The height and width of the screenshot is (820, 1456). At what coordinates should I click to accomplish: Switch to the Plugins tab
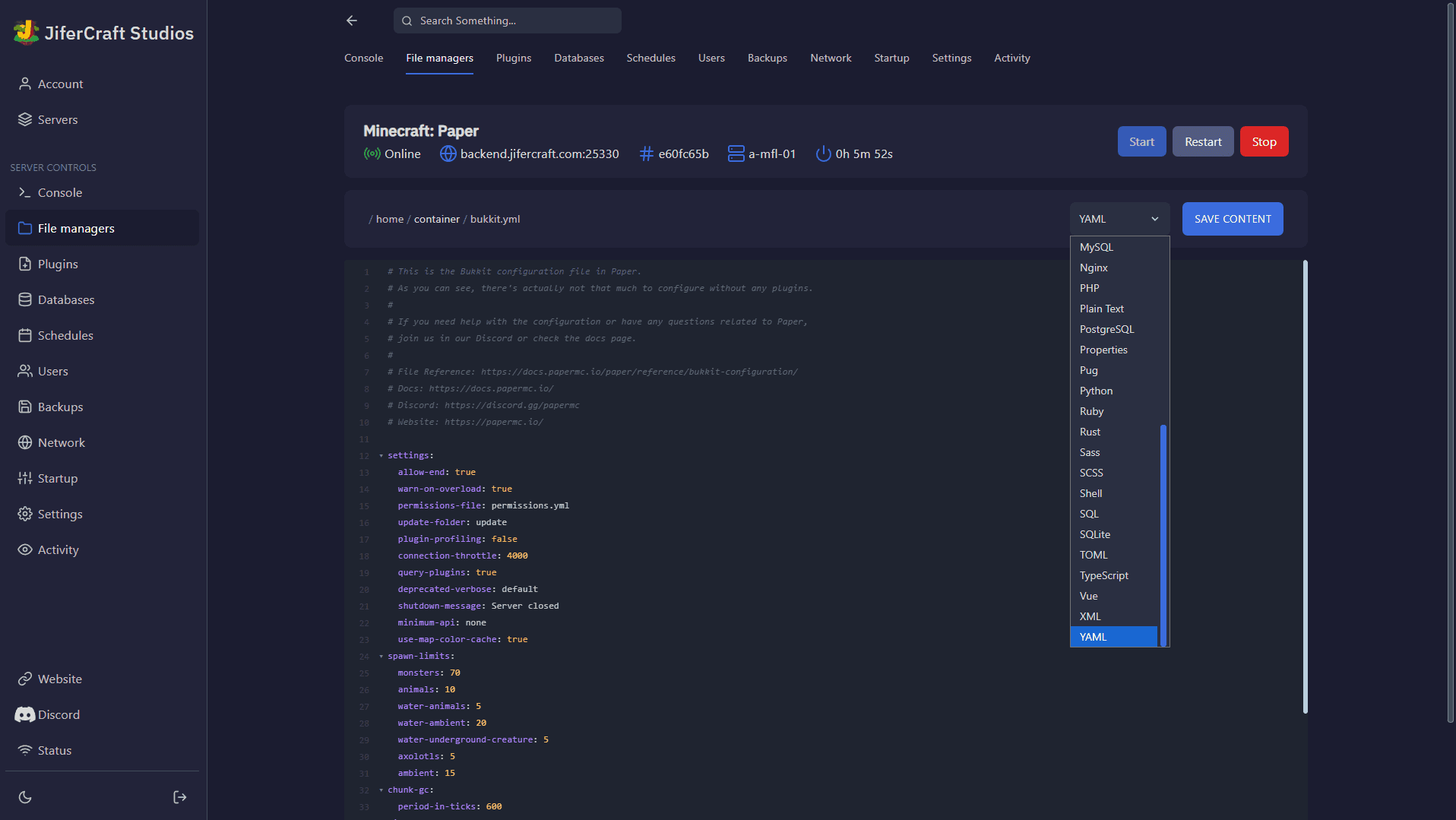point(513,58)
